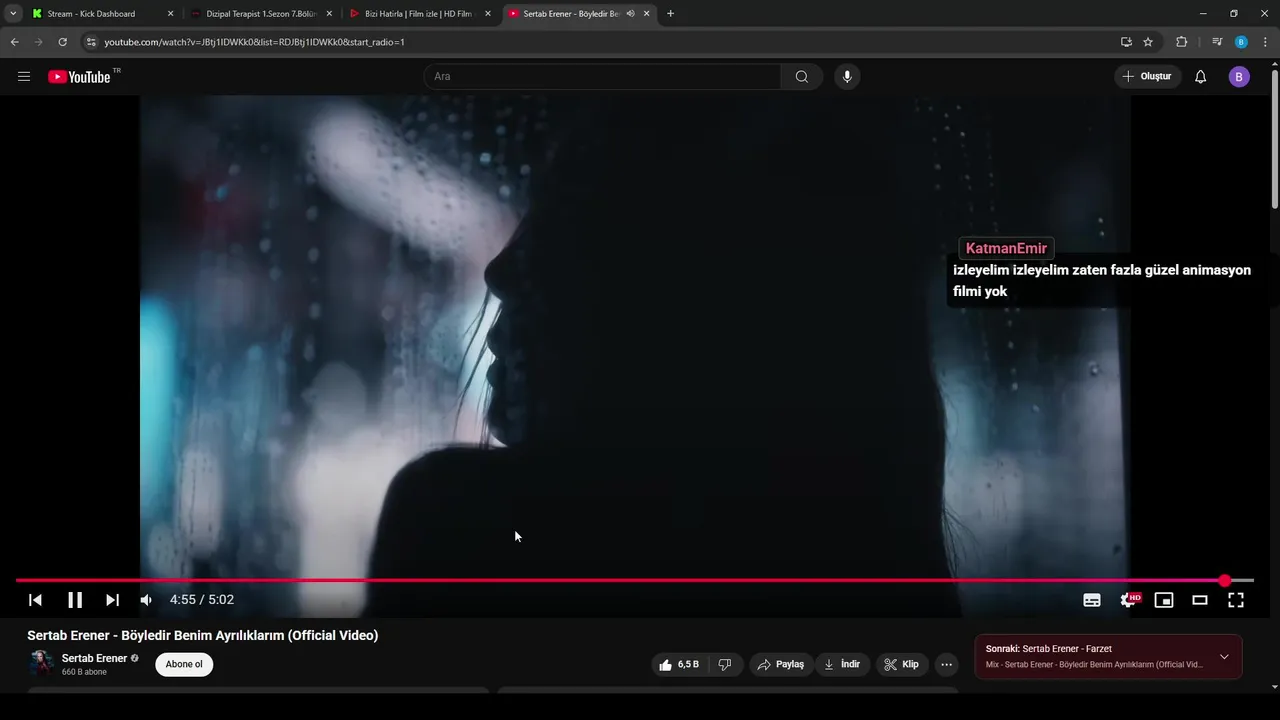View site information icon in address bar

coord(91,42)
